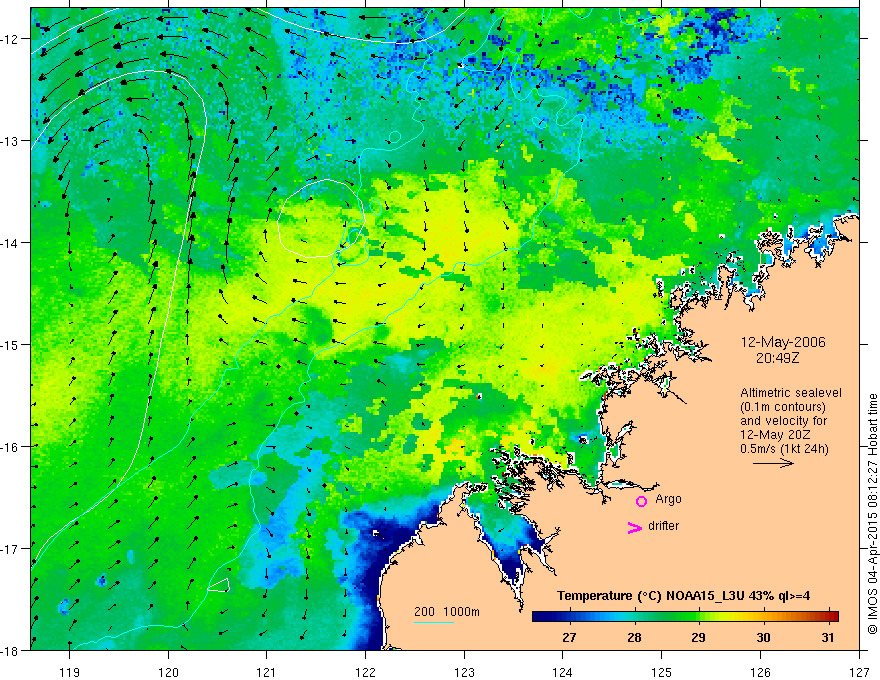Click the longitude label 119
Image resolution: width=880 pixels, height=680 pixels.
click(x=70, y=672)
